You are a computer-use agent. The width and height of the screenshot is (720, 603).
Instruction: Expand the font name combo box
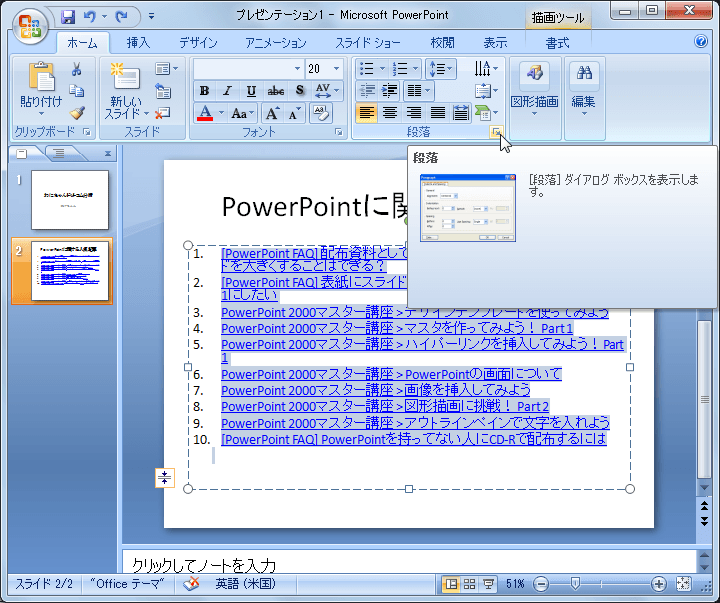click(x=297, y=69)
